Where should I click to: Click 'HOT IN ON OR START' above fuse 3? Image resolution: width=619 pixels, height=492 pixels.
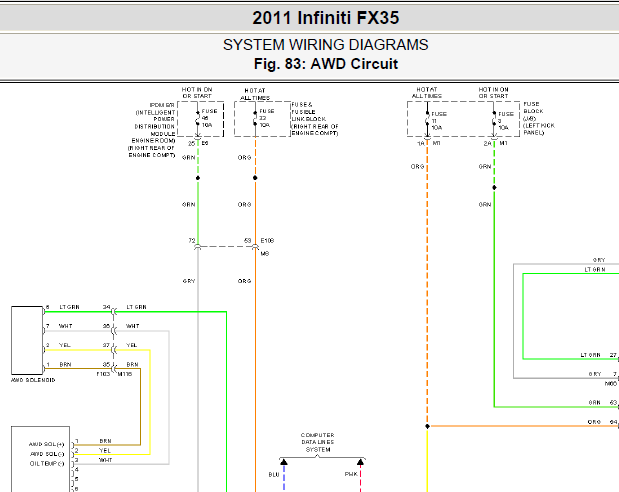coord(493,93)
